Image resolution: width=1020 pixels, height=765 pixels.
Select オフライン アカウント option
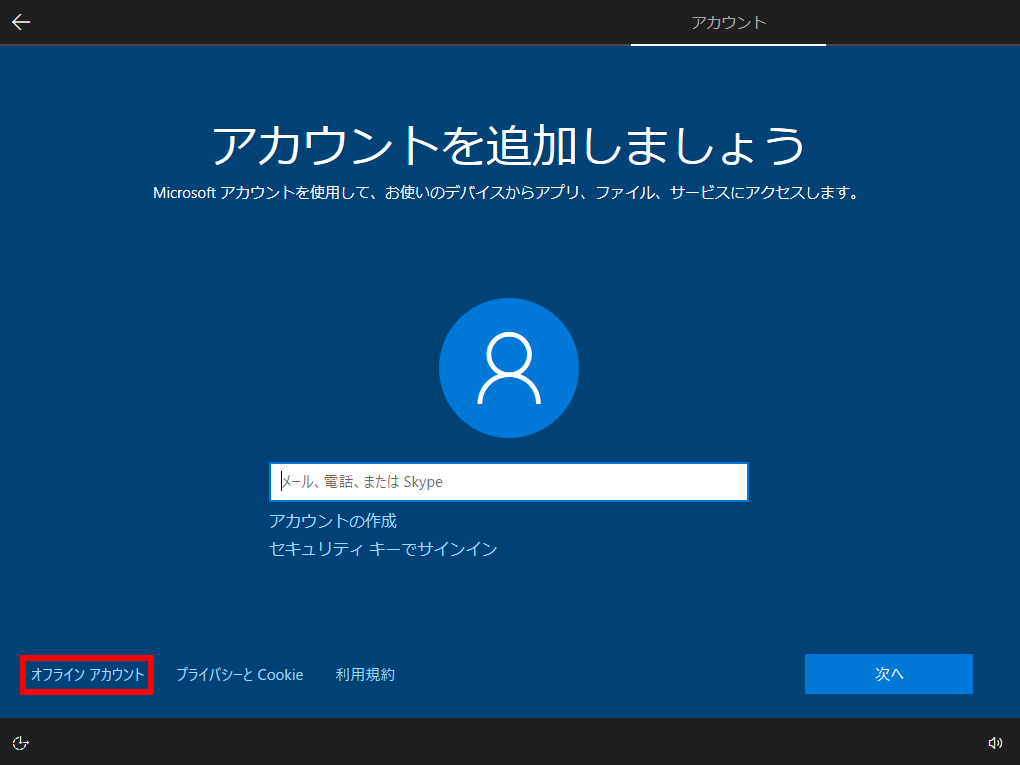tap(87, 675)
